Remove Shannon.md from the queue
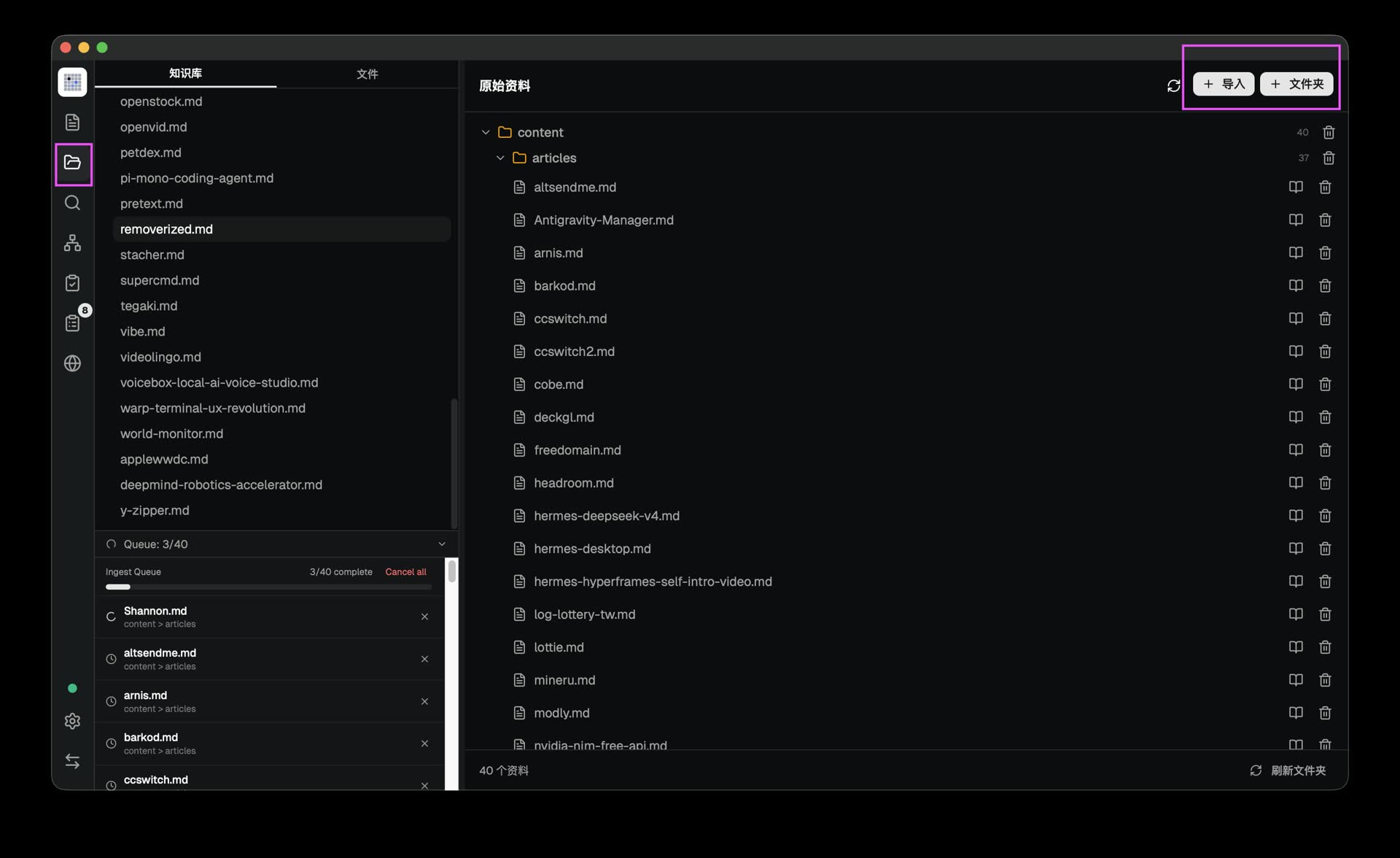This screenshot has width=1400, height=858. (x=424, y=617)
